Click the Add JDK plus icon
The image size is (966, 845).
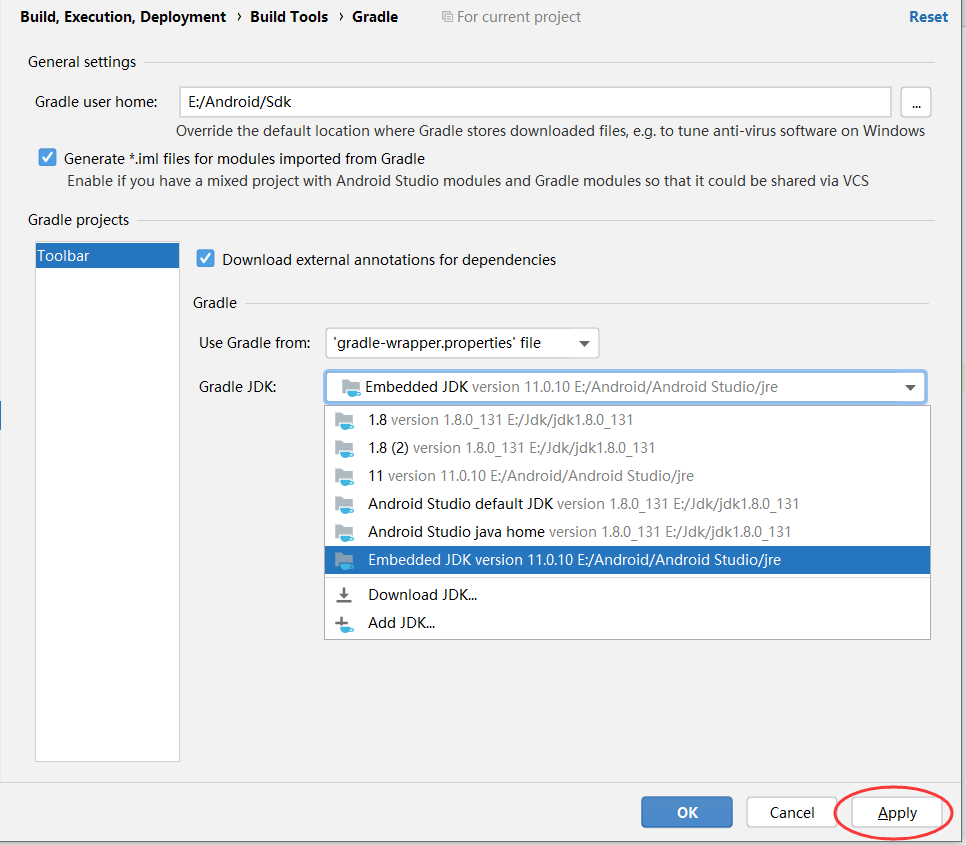point(344,623)
